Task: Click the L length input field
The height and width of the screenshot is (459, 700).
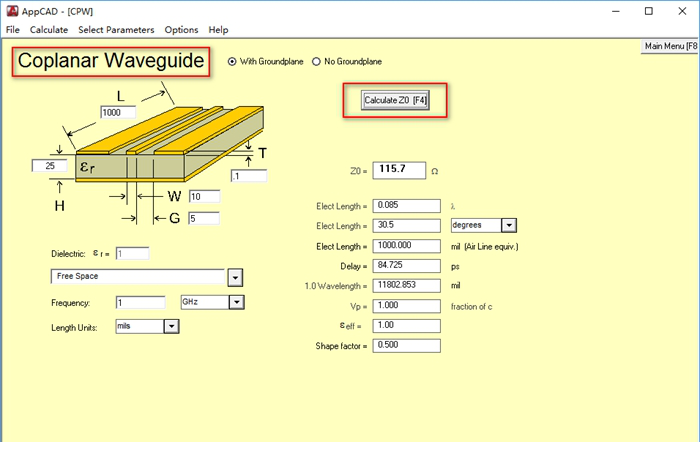Action: point(118,113)
